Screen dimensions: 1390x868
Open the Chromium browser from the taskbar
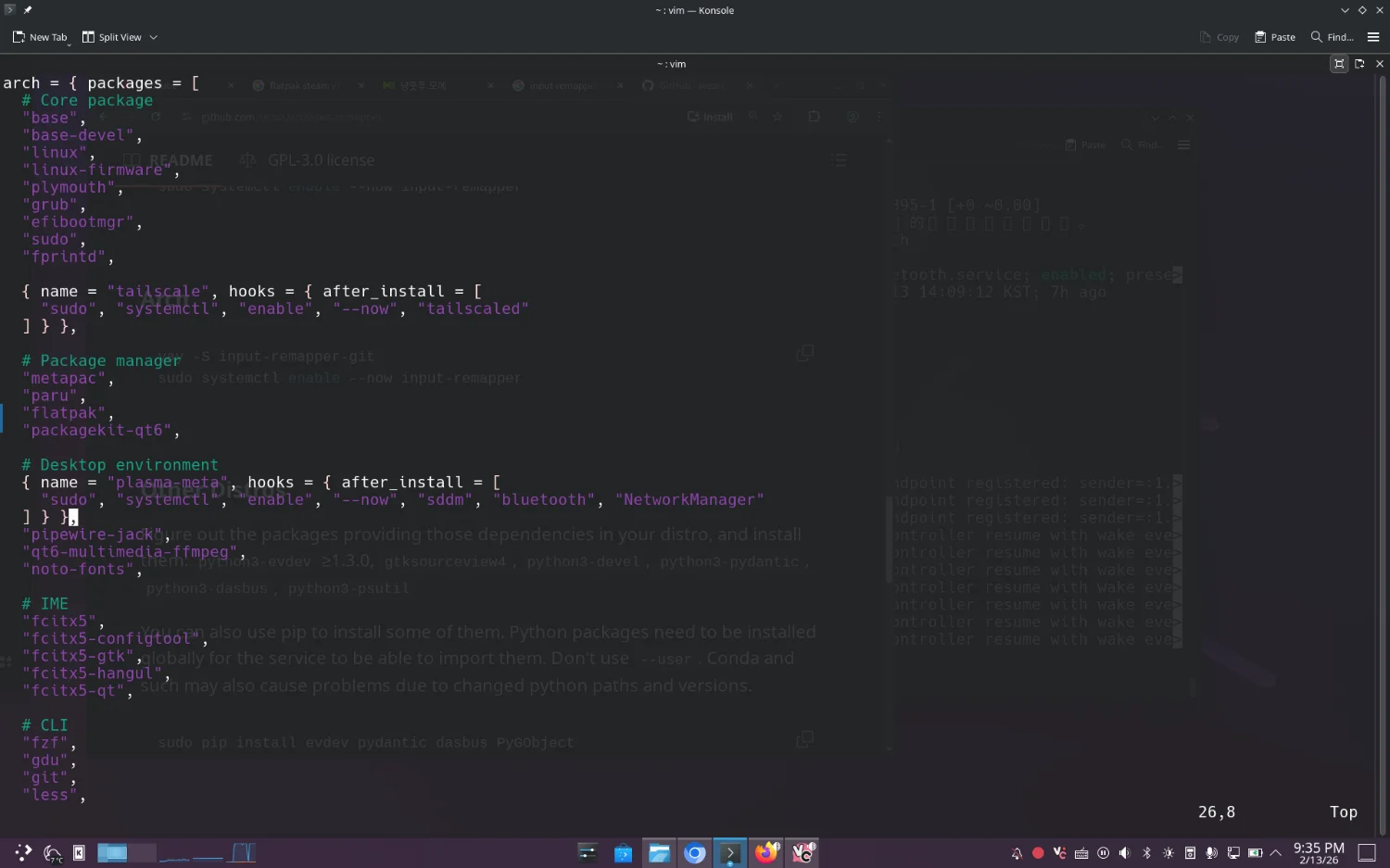694,852
